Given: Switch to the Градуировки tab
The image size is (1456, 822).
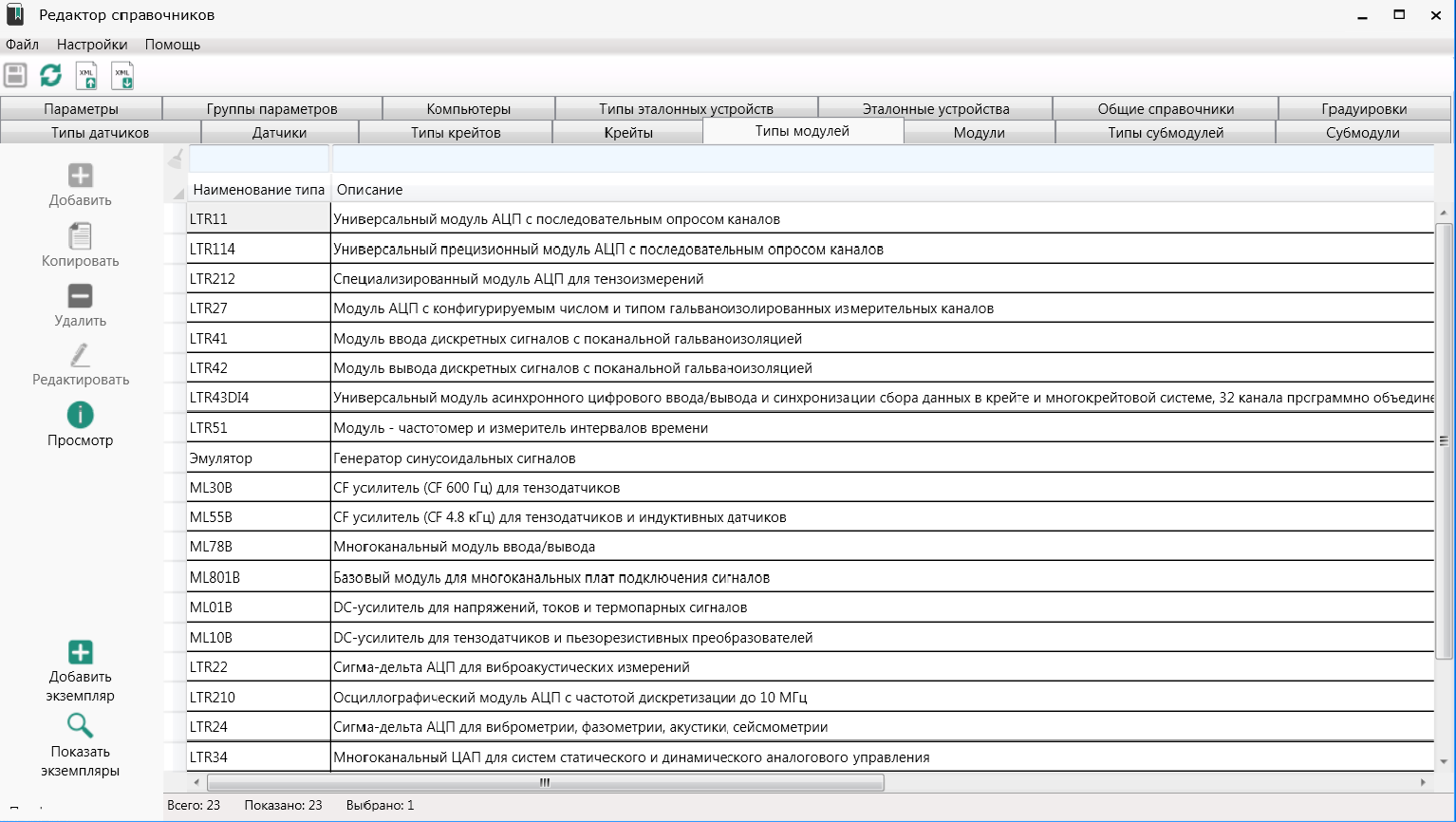Looking at the screenshot, I should (1364, 109).
